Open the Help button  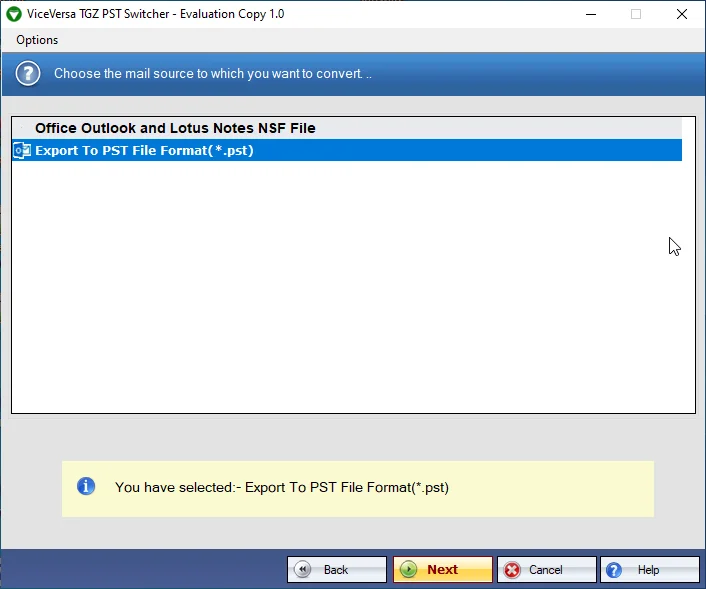650,569
